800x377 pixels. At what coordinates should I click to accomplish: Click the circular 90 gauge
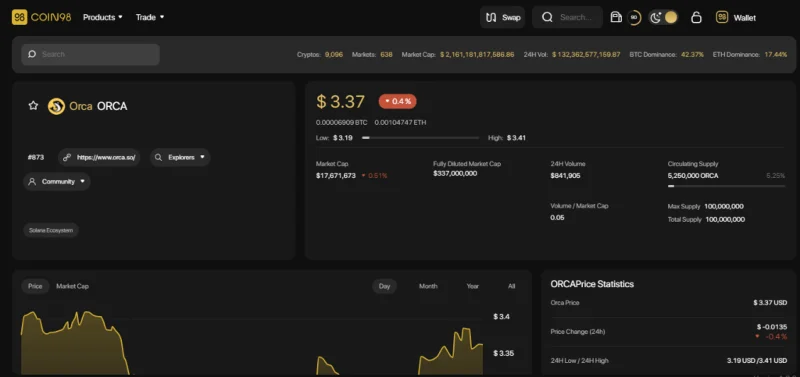click(x=634, y=17)
